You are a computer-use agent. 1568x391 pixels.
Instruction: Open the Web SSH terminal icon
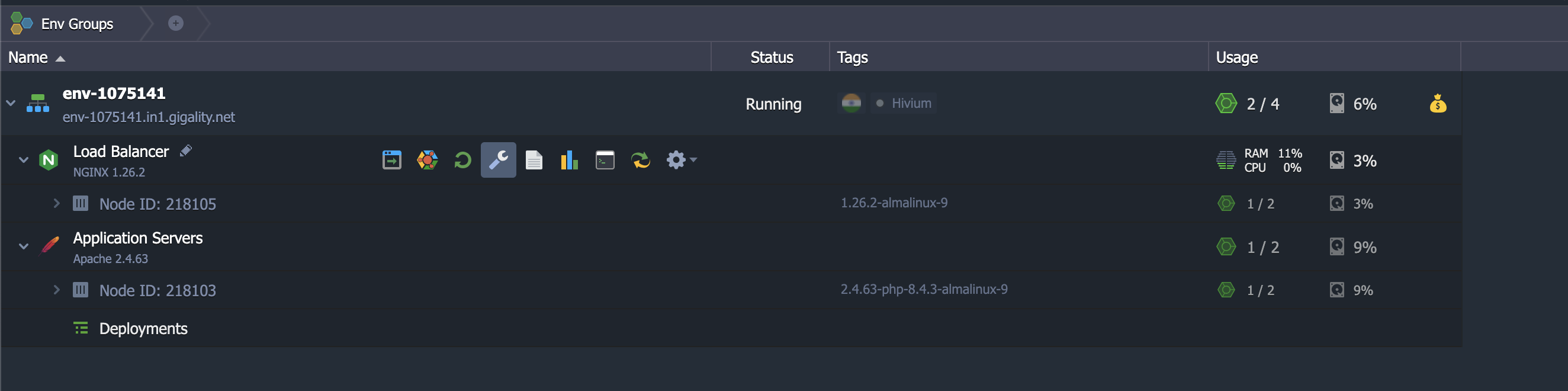(x=605, y=160)
